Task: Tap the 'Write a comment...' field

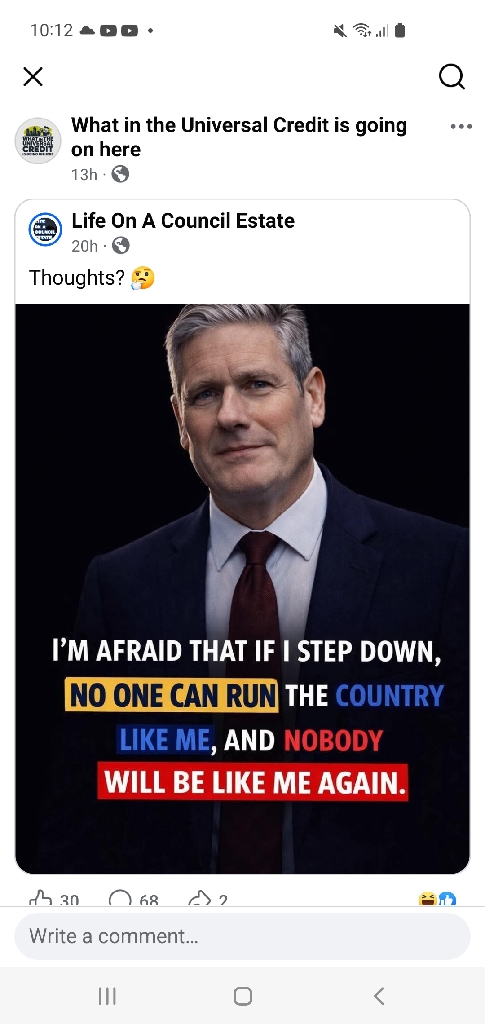Action: [242, 936]
